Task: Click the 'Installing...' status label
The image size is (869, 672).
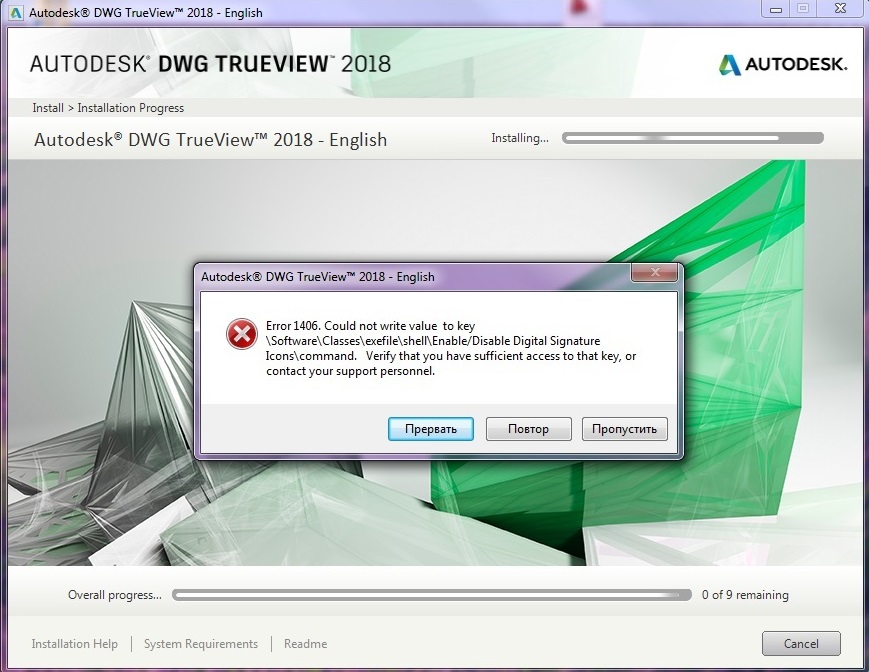Action: point(520,138)
